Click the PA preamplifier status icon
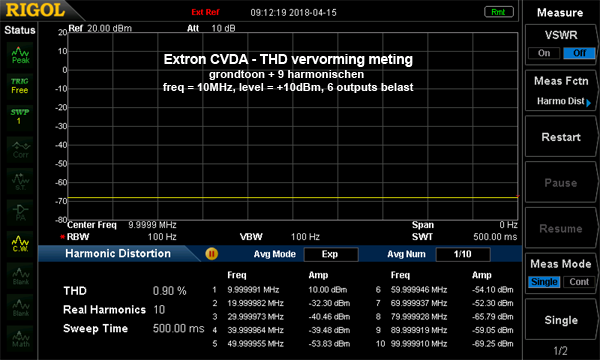This screenshot has width=600, height=360. click(20, 213)
